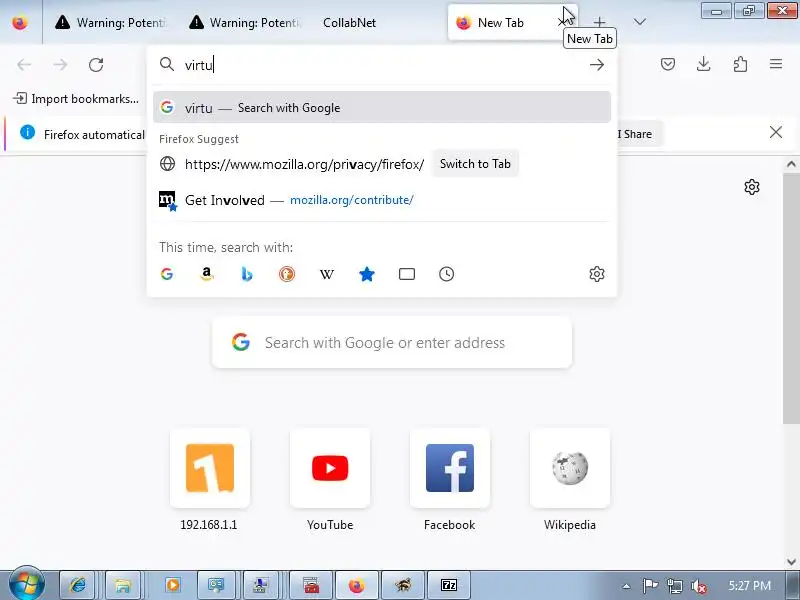This screenshot has height=600, width=800.
Task: Open Action Center flag icon
Action: pyautogui.click(x=650, y=586)
